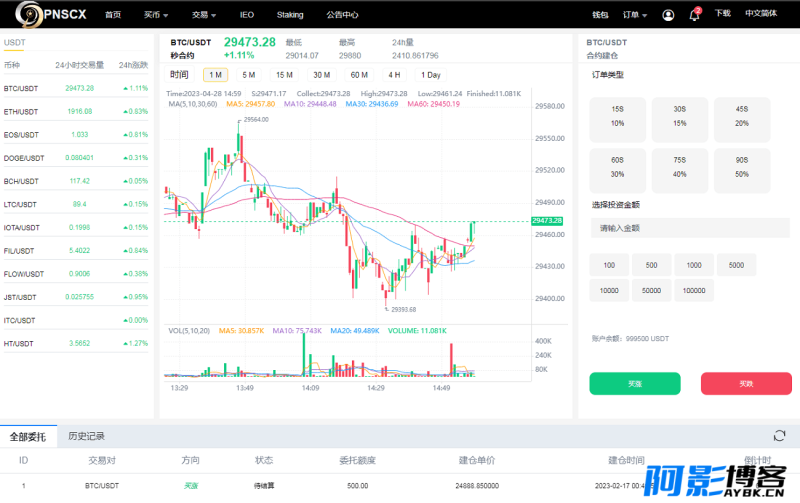Set chart interval to 60 M
This screenshot has height=503, width=800.
(359, 75)
